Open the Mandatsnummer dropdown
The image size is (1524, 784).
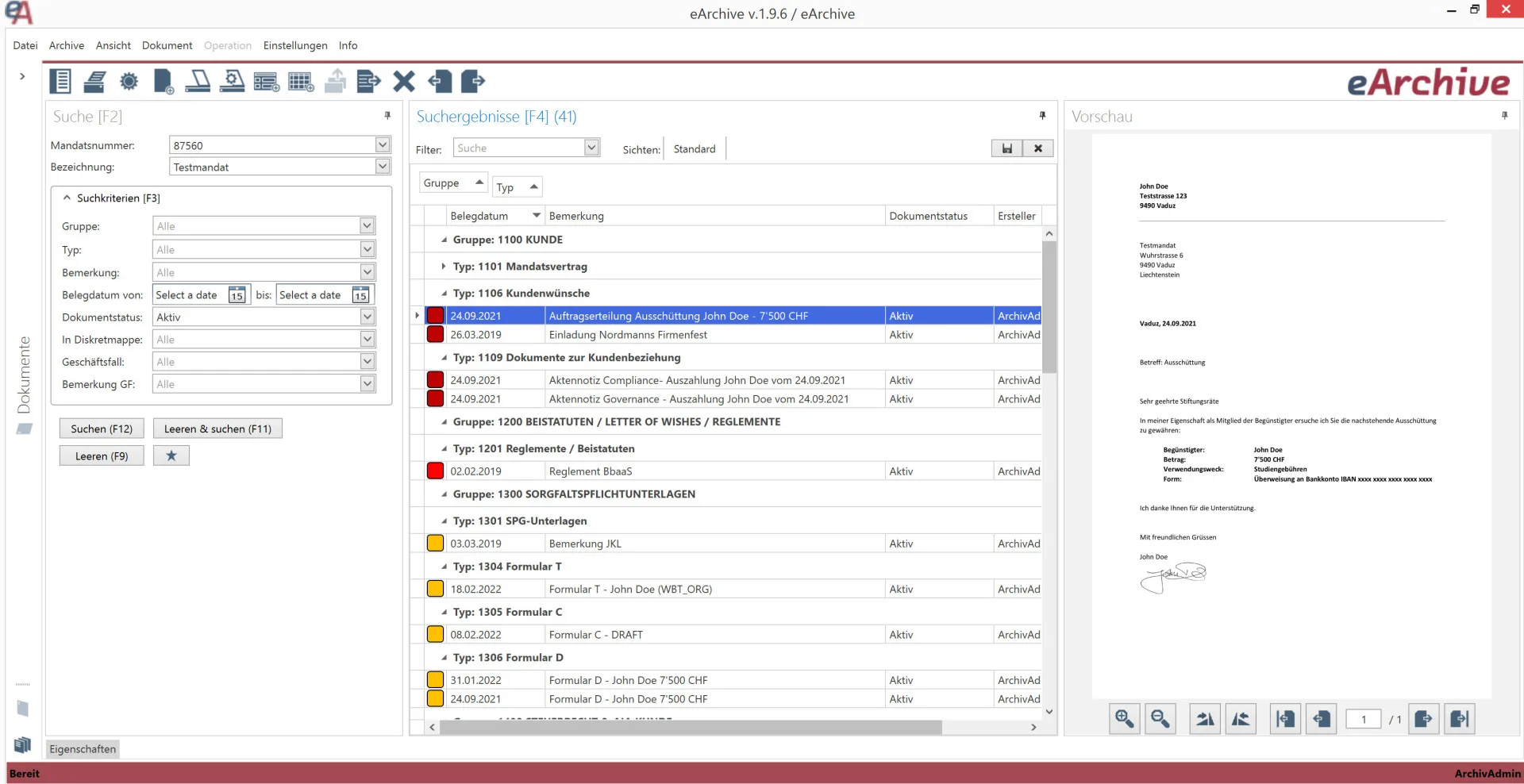point(383,145)
